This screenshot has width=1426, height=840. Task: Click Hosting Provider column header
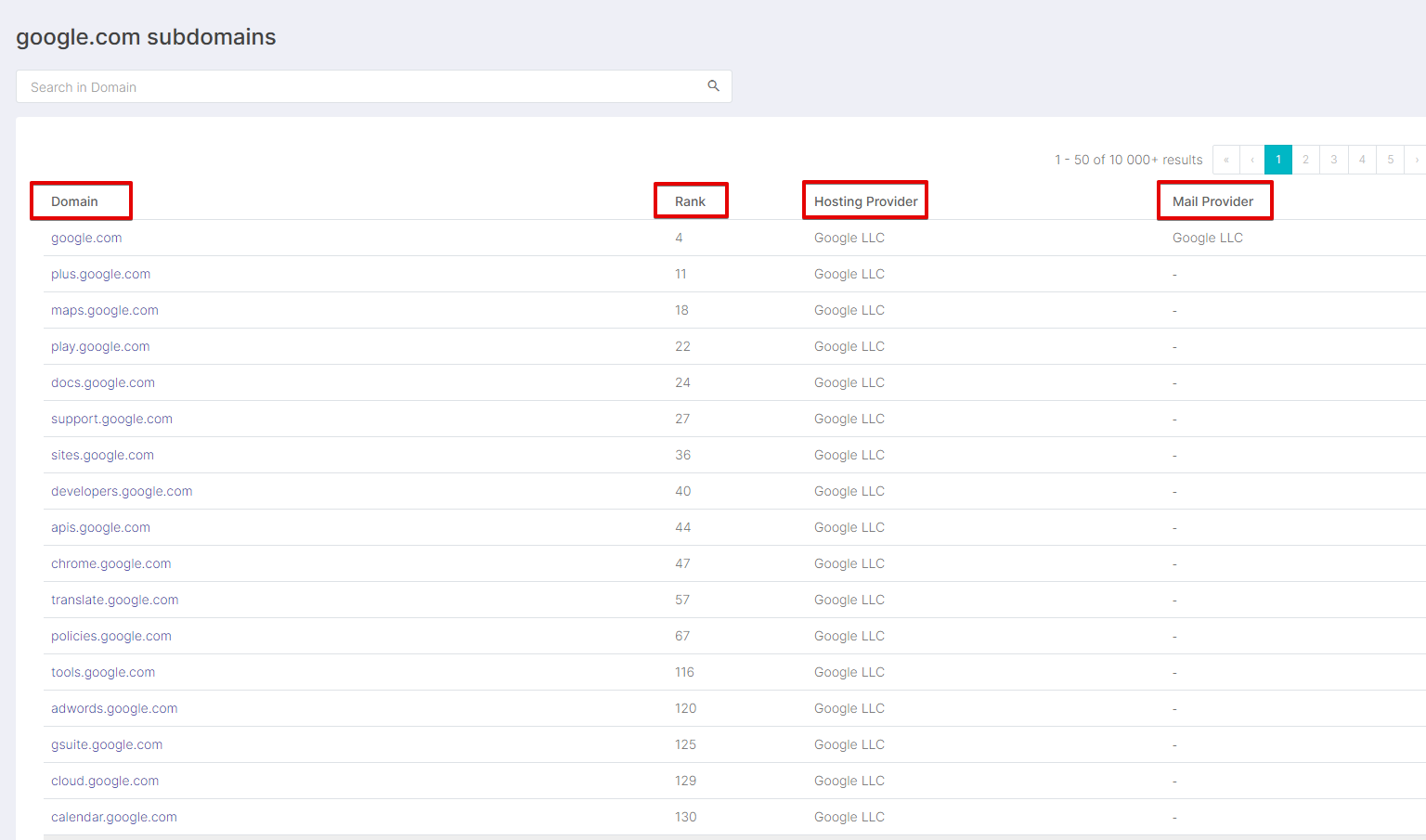coord(865,201)
